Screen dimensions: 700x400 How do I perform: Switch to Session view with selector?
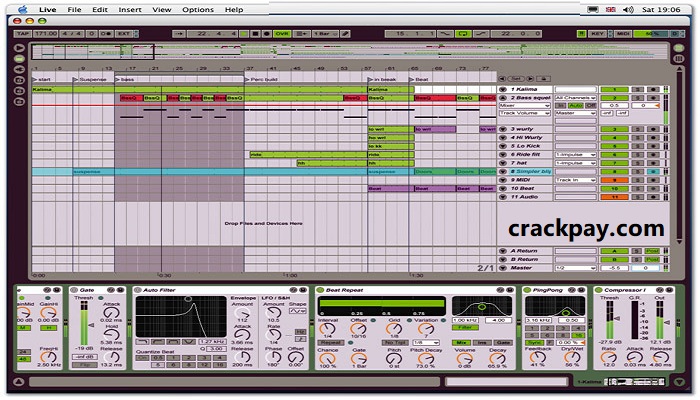click(x=679, y=58)
